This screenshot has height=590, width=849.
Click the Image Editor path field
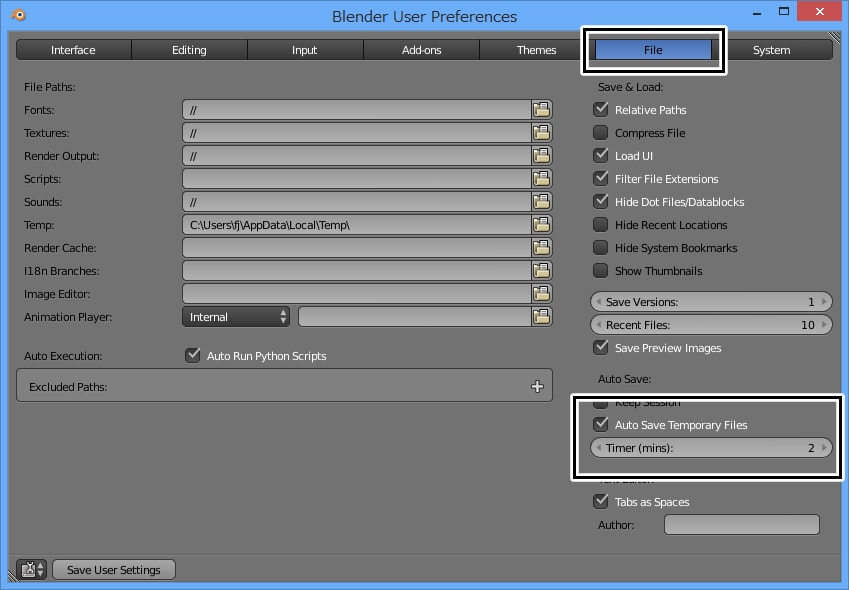pos(357,294)
